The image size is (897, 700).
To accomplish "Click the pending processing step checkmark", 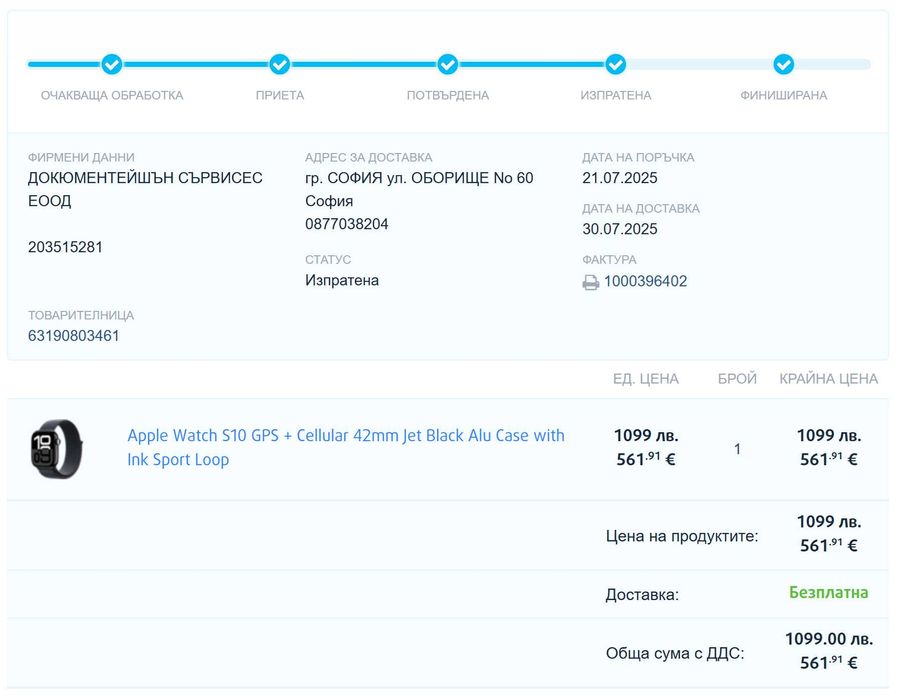I will [x=112, y=64].
